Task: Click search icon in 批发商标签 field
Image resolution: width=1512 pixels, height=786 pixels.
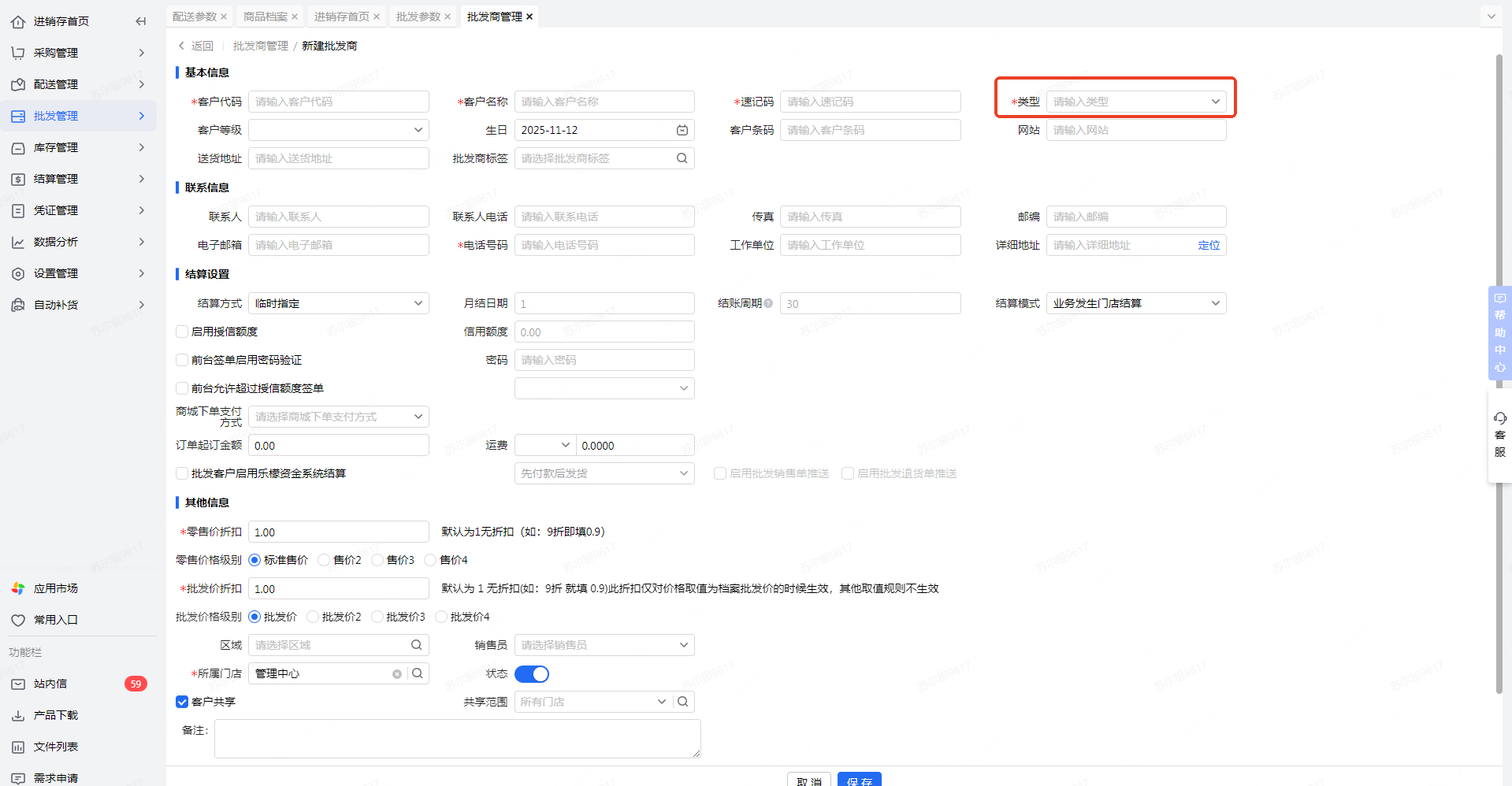Action: [682, 158]
